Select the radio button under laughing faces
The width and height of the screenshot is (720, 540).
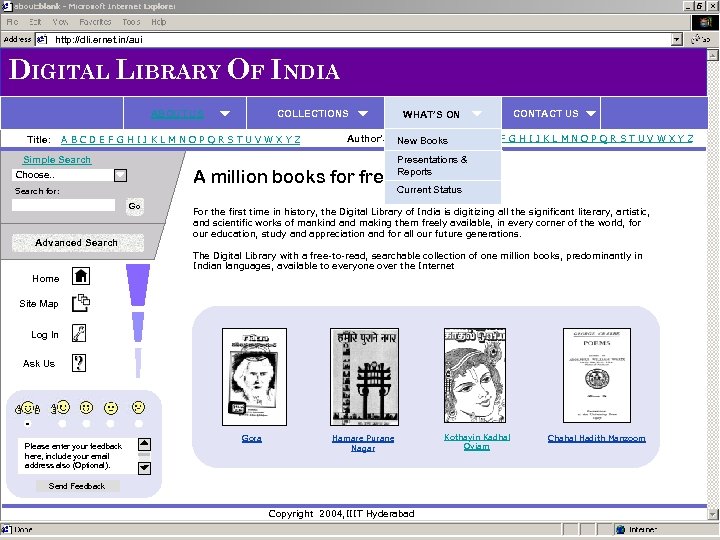[x=28, y=424]
